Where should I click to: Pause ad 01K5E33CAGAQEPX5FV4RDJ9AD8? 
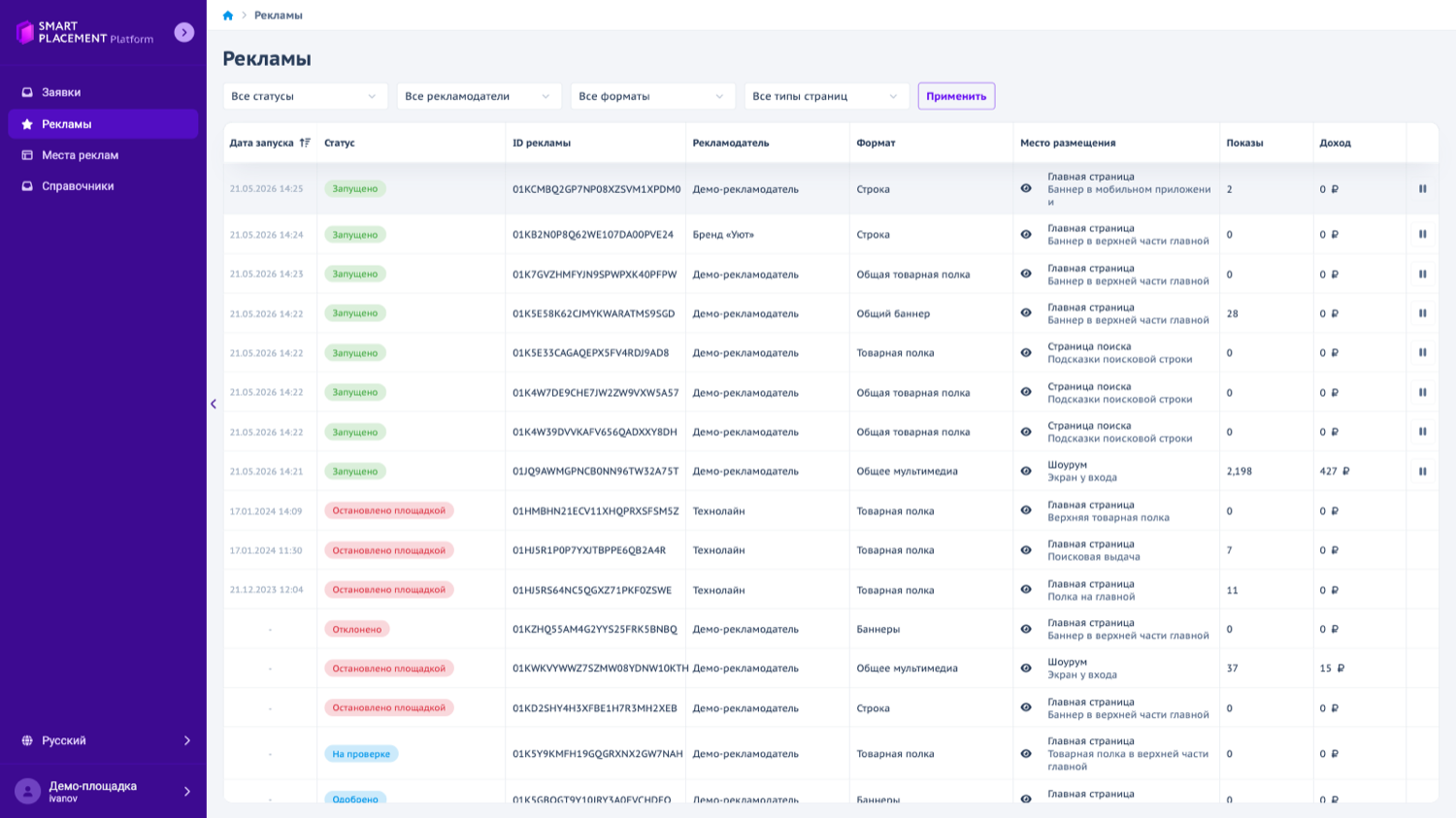tap(1423, 352)
